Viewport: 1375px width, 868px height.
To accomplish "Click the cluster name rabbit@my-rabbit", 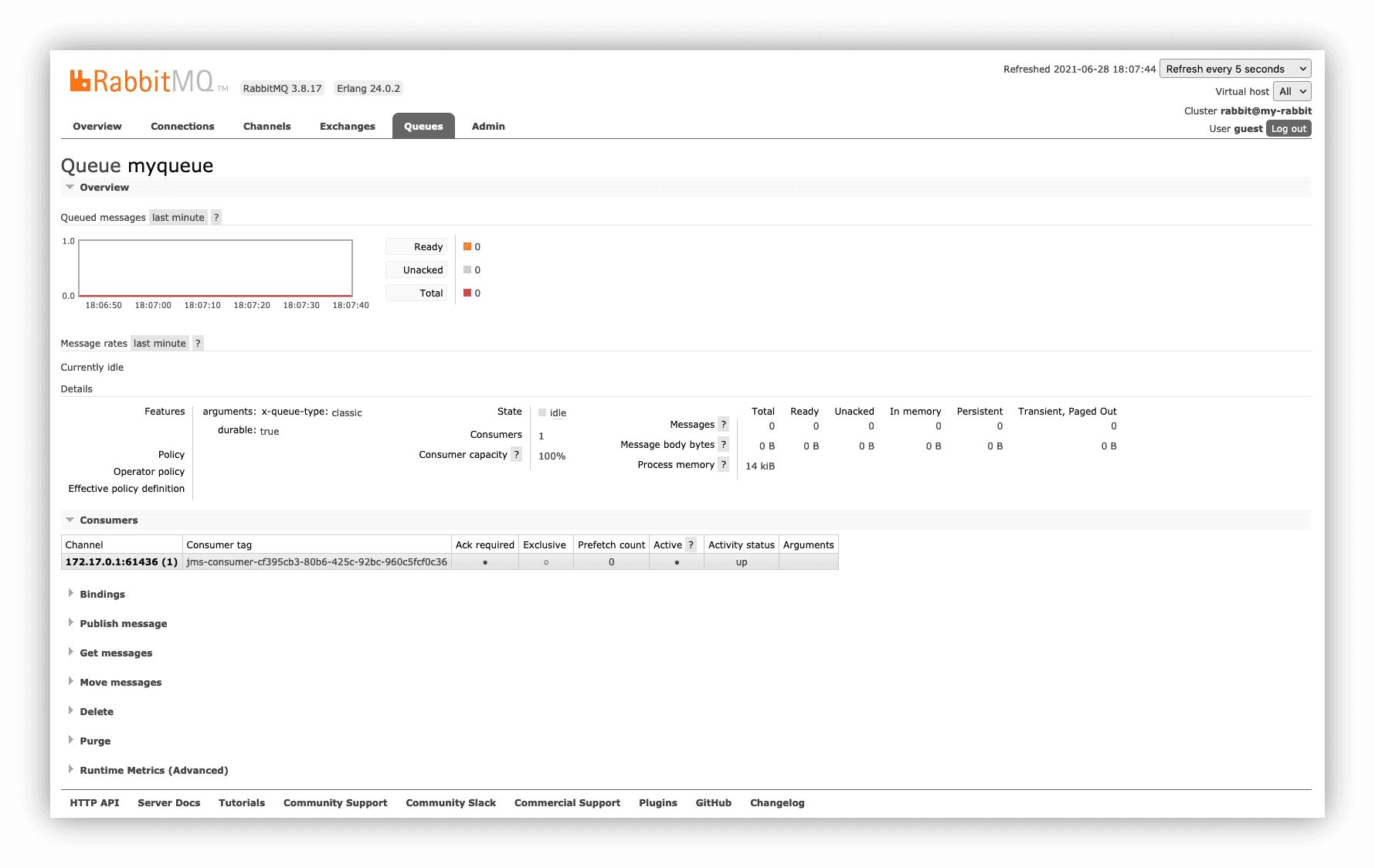I will [1266, 111].
